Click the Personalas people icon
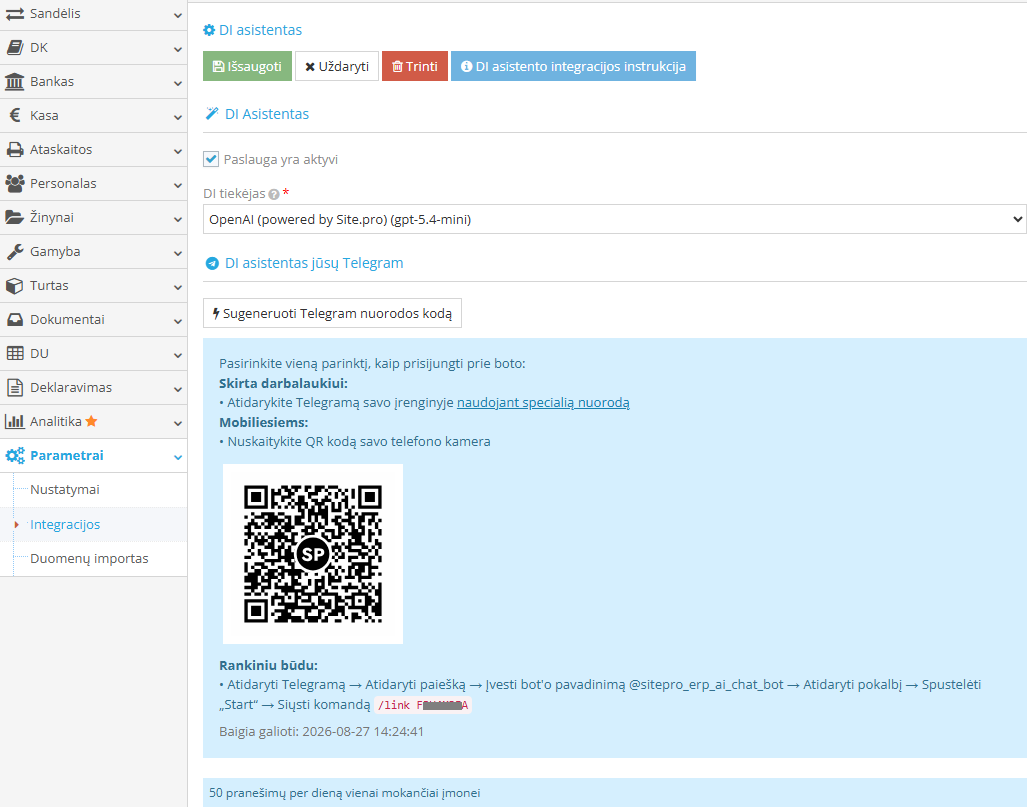The image size is (1027, 807). 14,183
